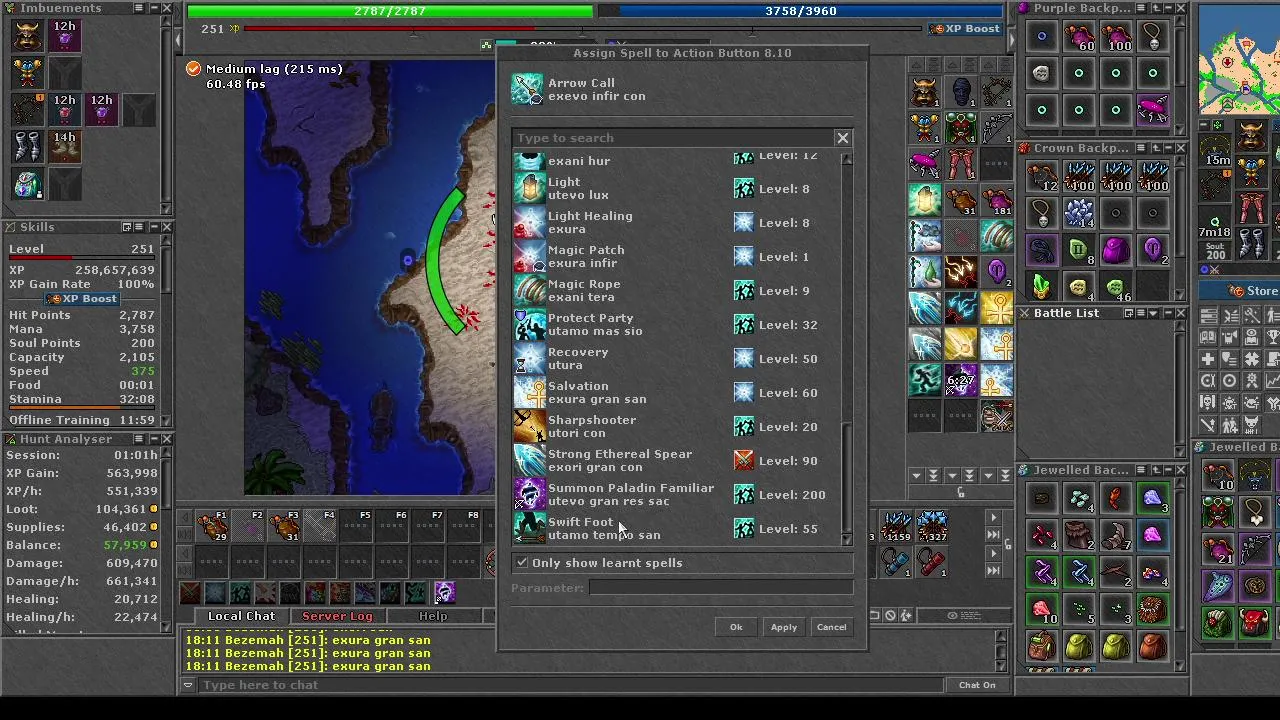The image size is (1280, 720).
Task: Click the purple bag in Crown Backpack
Action: (x=1116, y=250)
